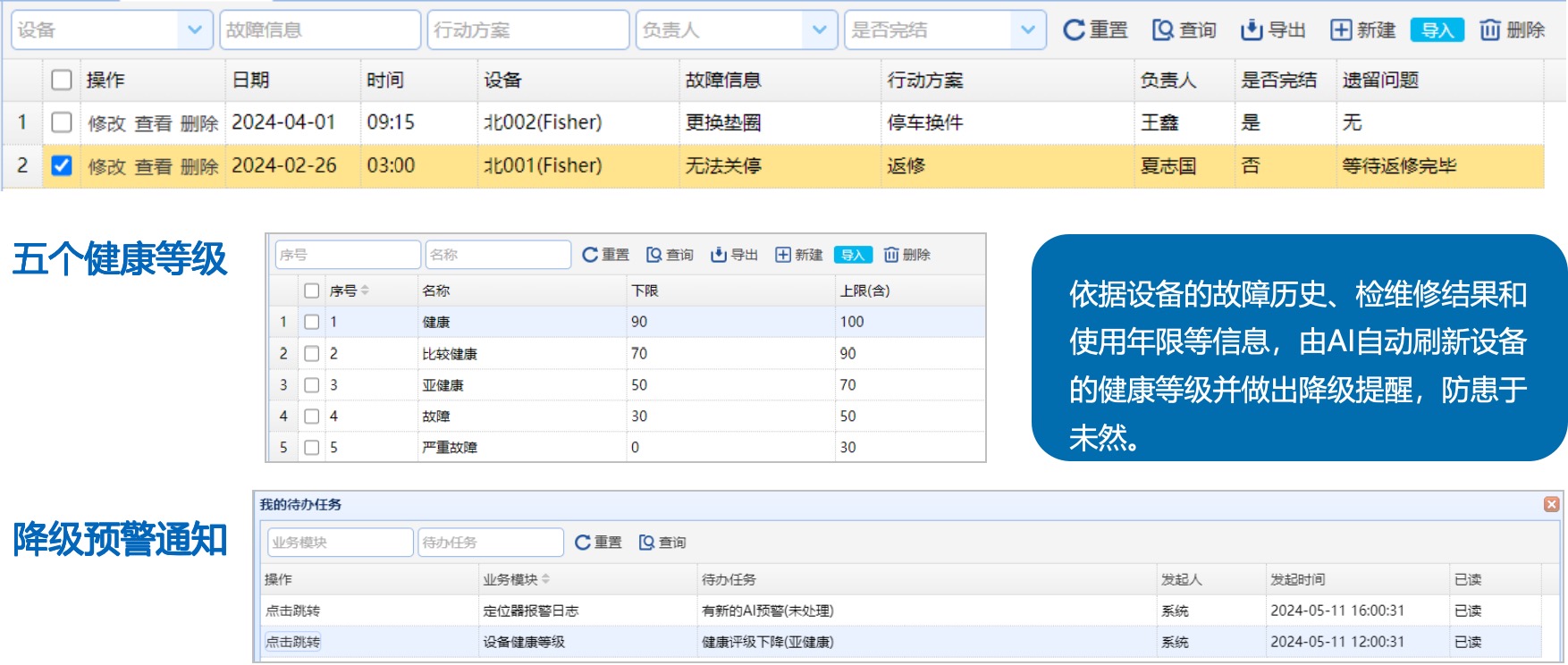Screen dimensions: 1568x665
Task: Tick the checkbox for the 亚健康 level row
Action: click(311, 385)
